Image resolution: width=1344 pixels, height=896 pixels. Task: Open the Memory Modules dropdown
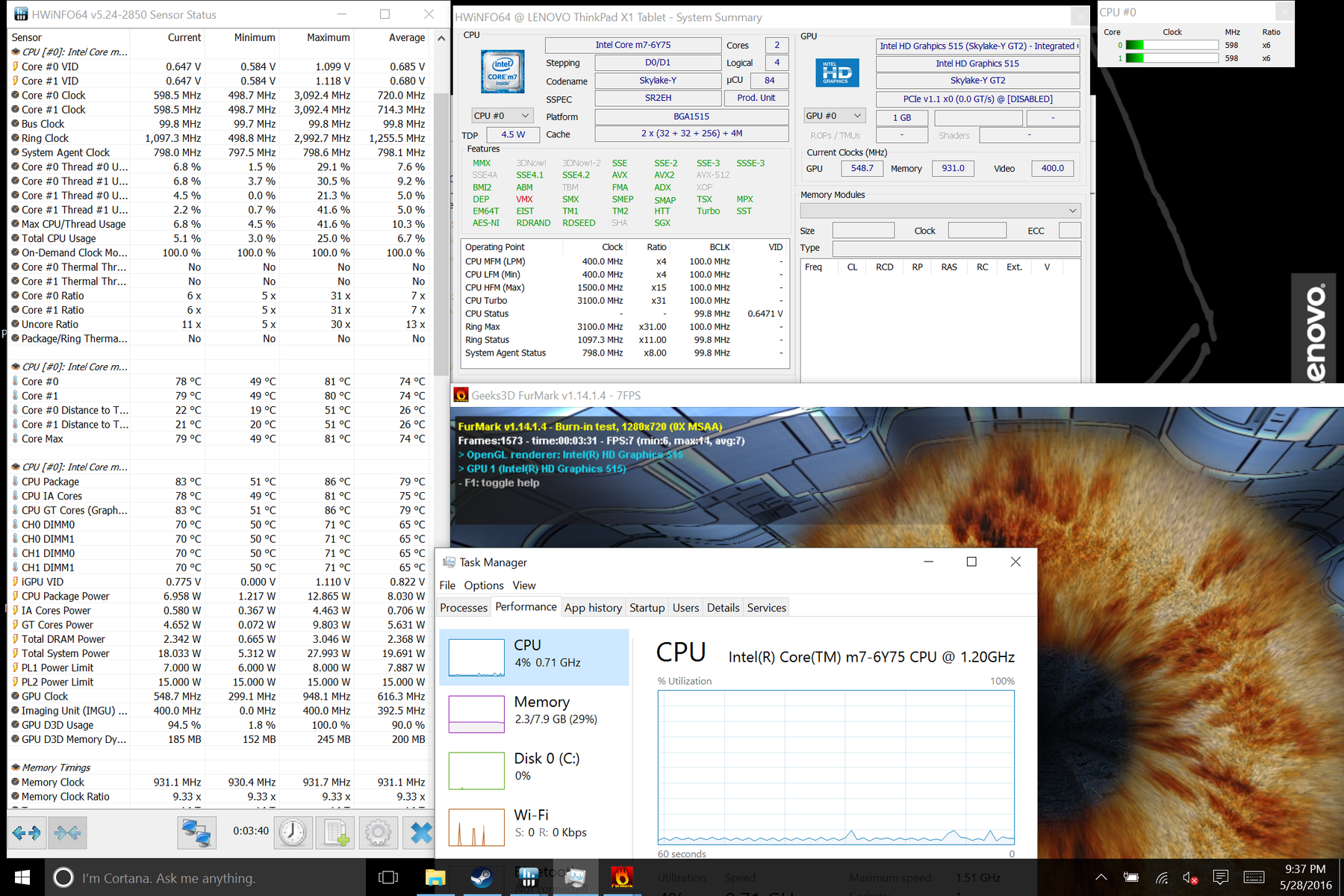click(x=940, y=211)
